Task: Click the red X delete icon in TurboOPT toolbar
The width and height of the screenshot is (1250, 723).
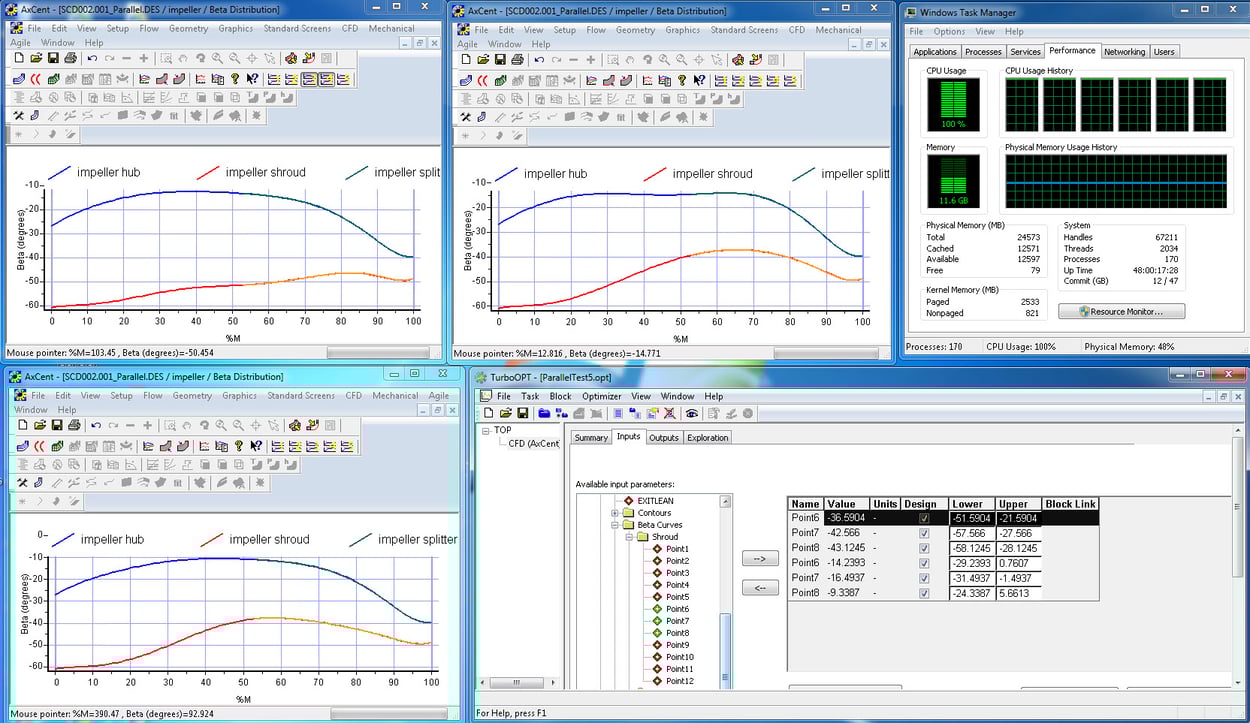Action: tap(670, 413)
